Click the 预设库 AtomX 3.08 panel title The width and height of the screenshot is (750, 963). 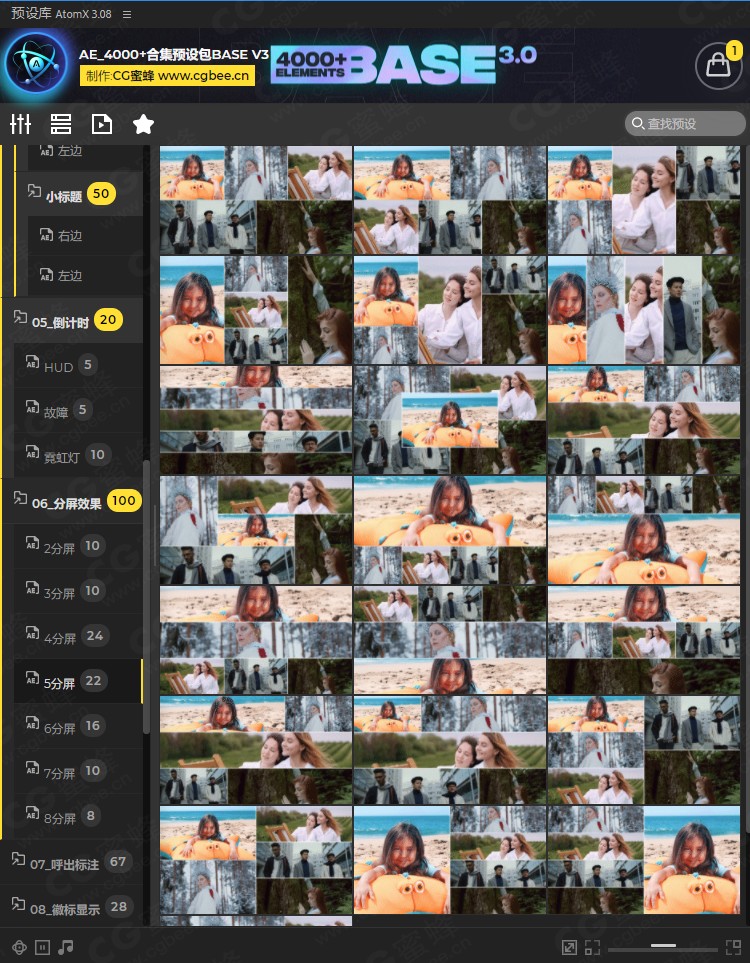61,14
